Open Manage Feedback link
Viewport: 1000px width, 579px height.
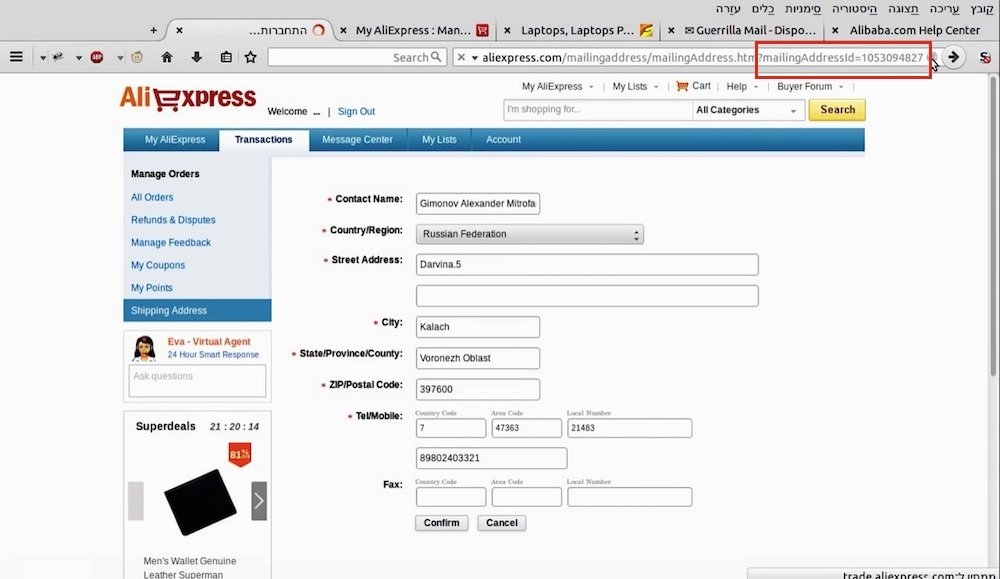coord(170,243)
